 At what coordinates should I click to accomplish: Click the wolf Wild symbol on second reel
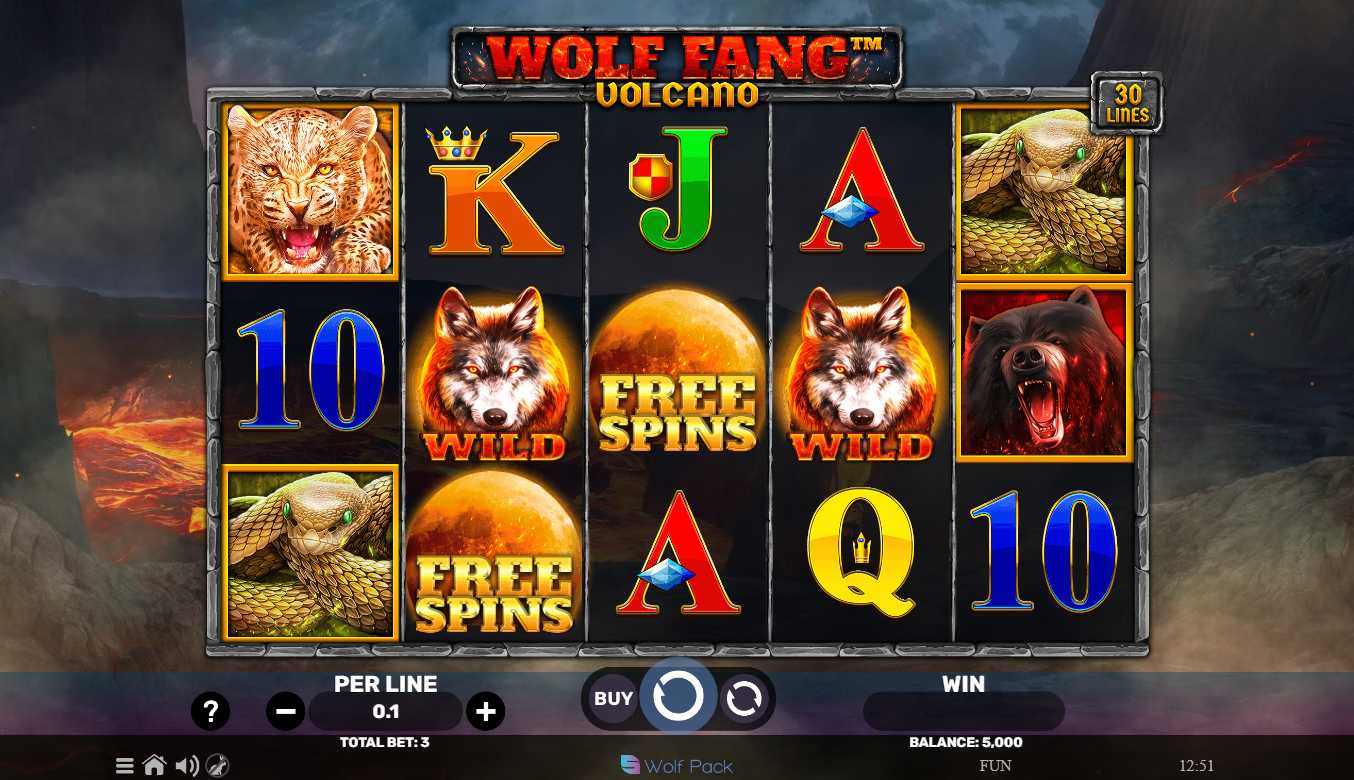tap(494, 374)
